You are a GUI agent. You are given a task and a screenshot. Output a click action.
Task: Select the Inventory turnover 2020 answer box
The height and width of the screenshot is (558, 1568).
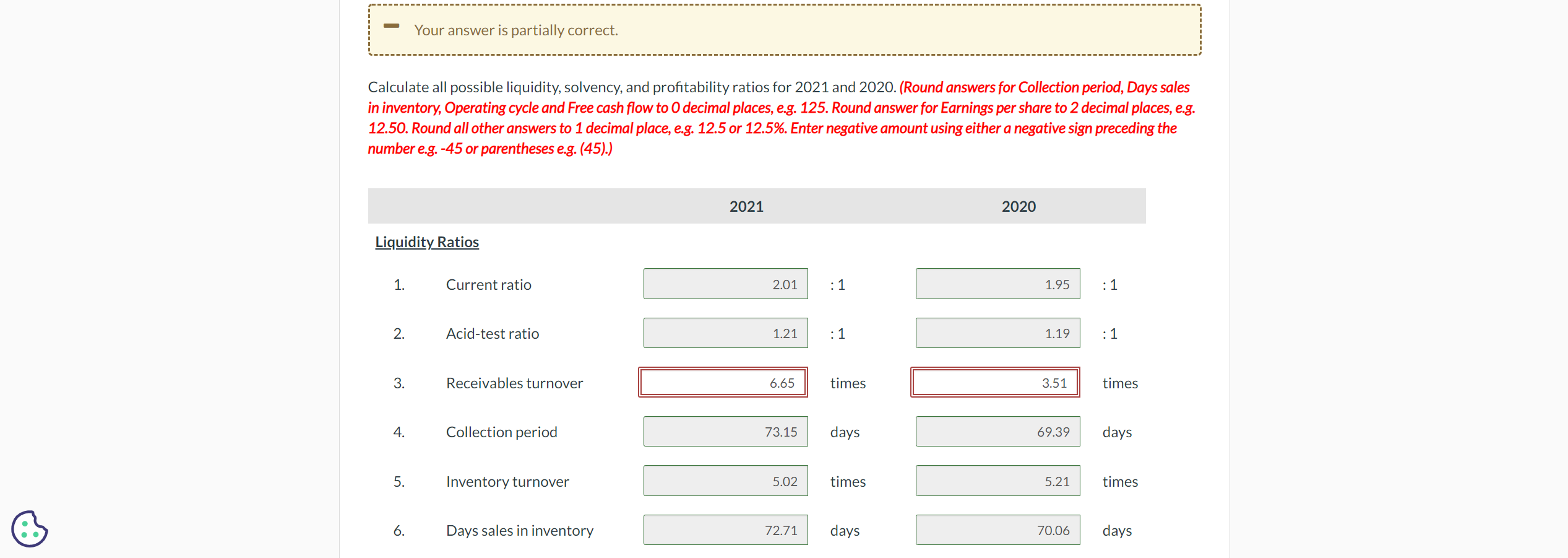tap(997, 481)
